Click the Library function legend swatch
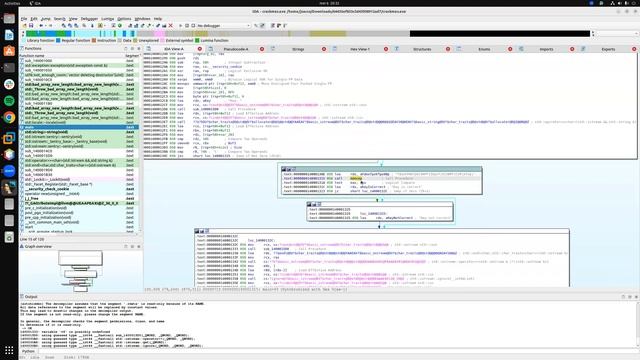 24,40
